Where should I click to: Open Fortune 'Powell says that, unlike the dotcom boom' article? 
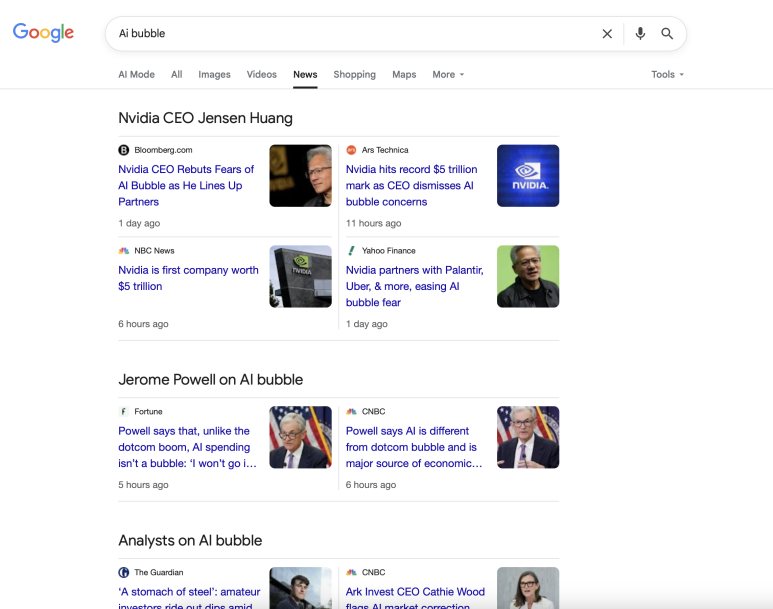coord(187,447)
